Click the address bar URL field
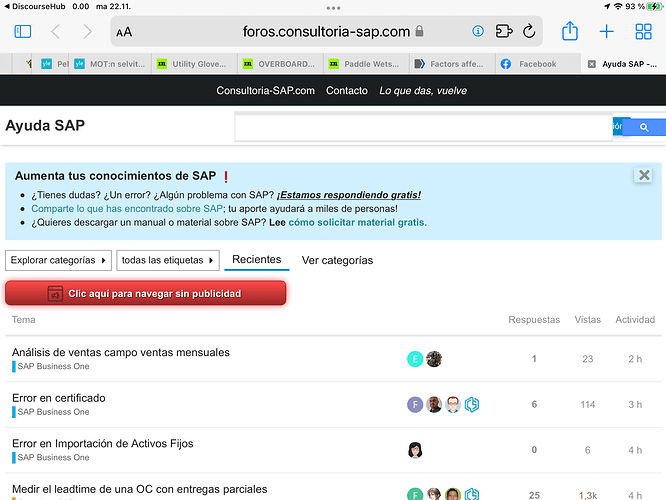 click(x=326, y=31)
